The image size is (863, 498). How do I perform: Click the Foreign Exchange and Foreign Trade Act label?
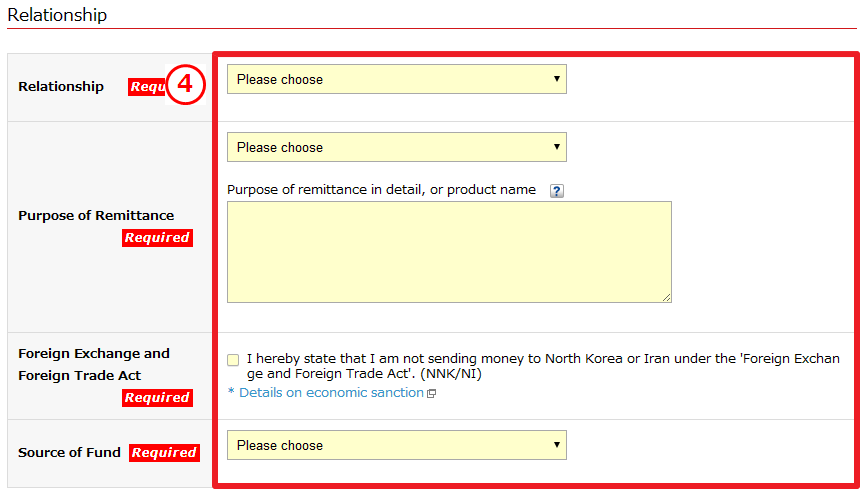pos(94,364)
